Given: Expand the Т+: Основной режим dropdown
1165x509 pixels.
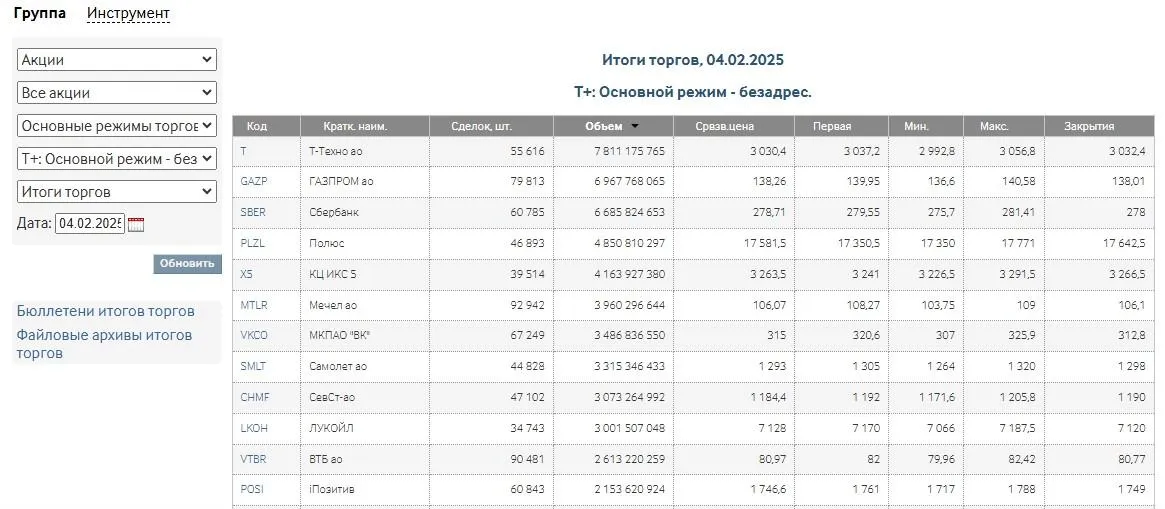Looking at the screenshot, I should [x=116, y=159].
